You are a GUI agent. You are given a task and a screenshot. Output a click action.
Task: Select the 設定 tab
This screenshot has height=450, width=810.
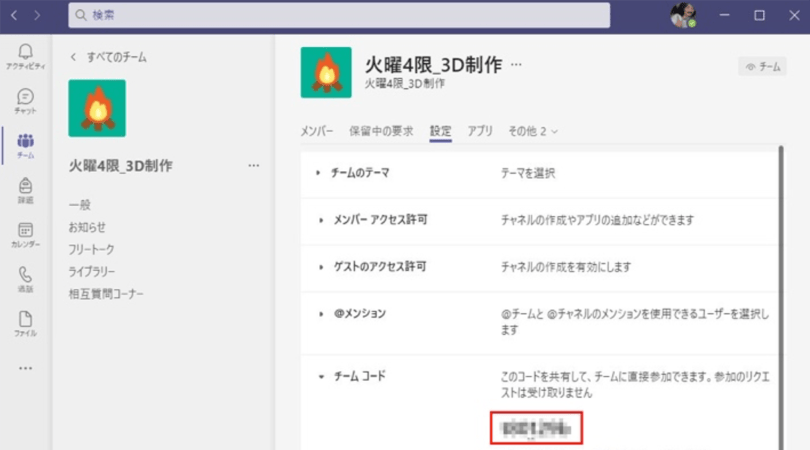(x=441, y=131)
